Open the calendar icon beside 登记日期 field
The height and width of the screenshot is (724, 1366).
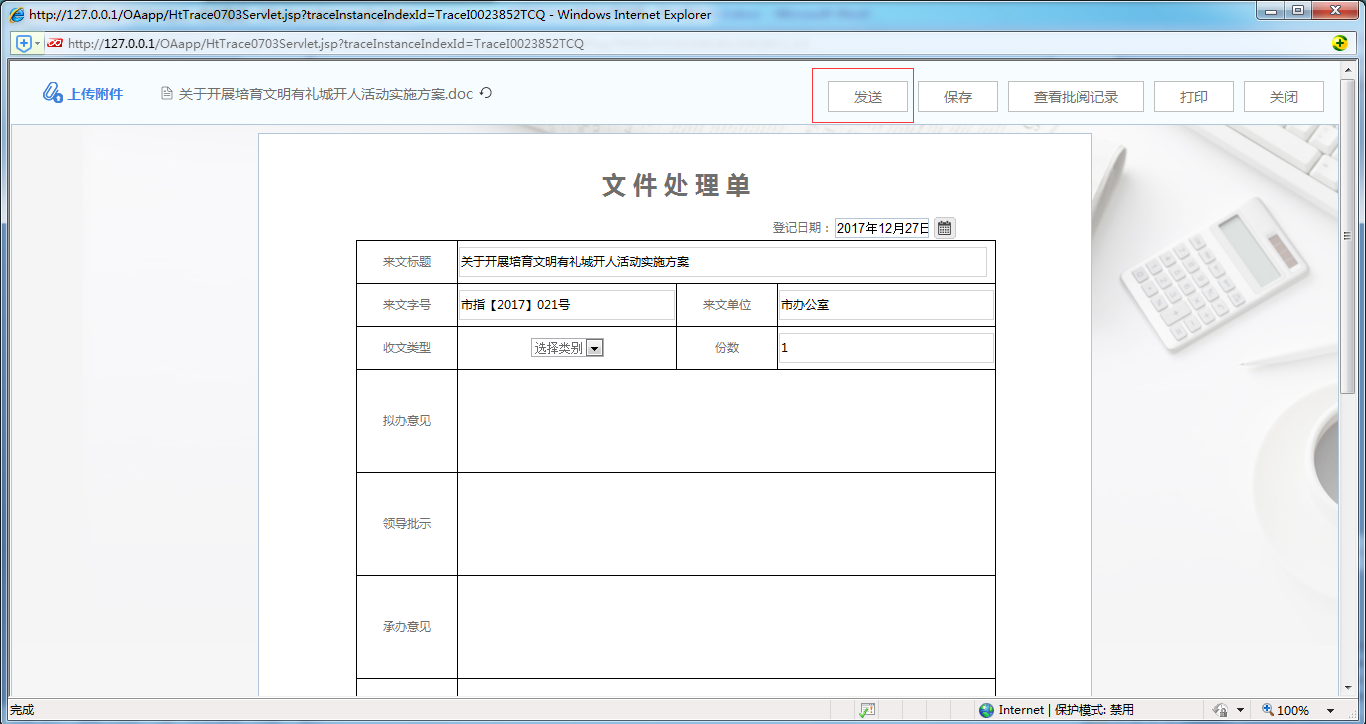click(944, 227)
